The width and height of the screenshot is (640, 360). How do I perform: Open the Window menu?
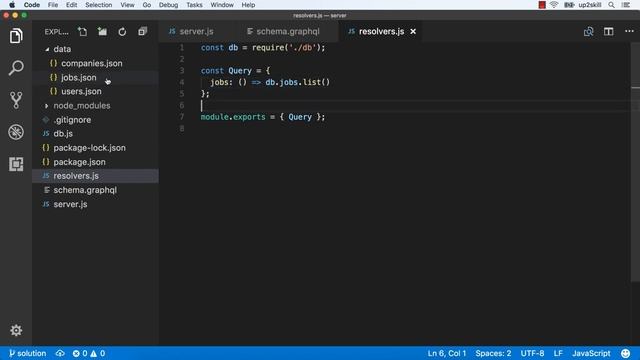click(x=222, y=5)
